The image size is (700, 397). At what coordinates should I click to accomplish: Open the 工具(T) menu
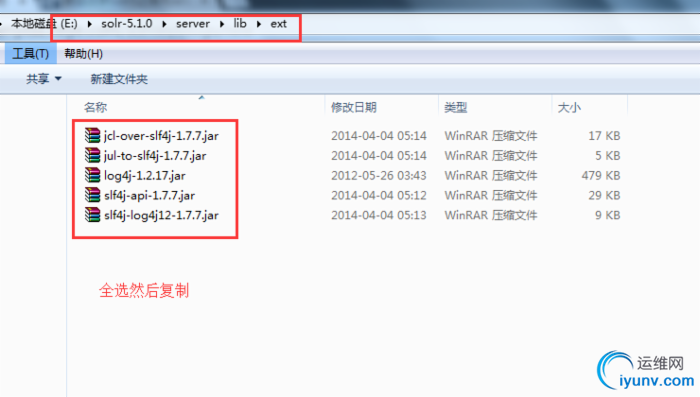(x=30, y=54)
